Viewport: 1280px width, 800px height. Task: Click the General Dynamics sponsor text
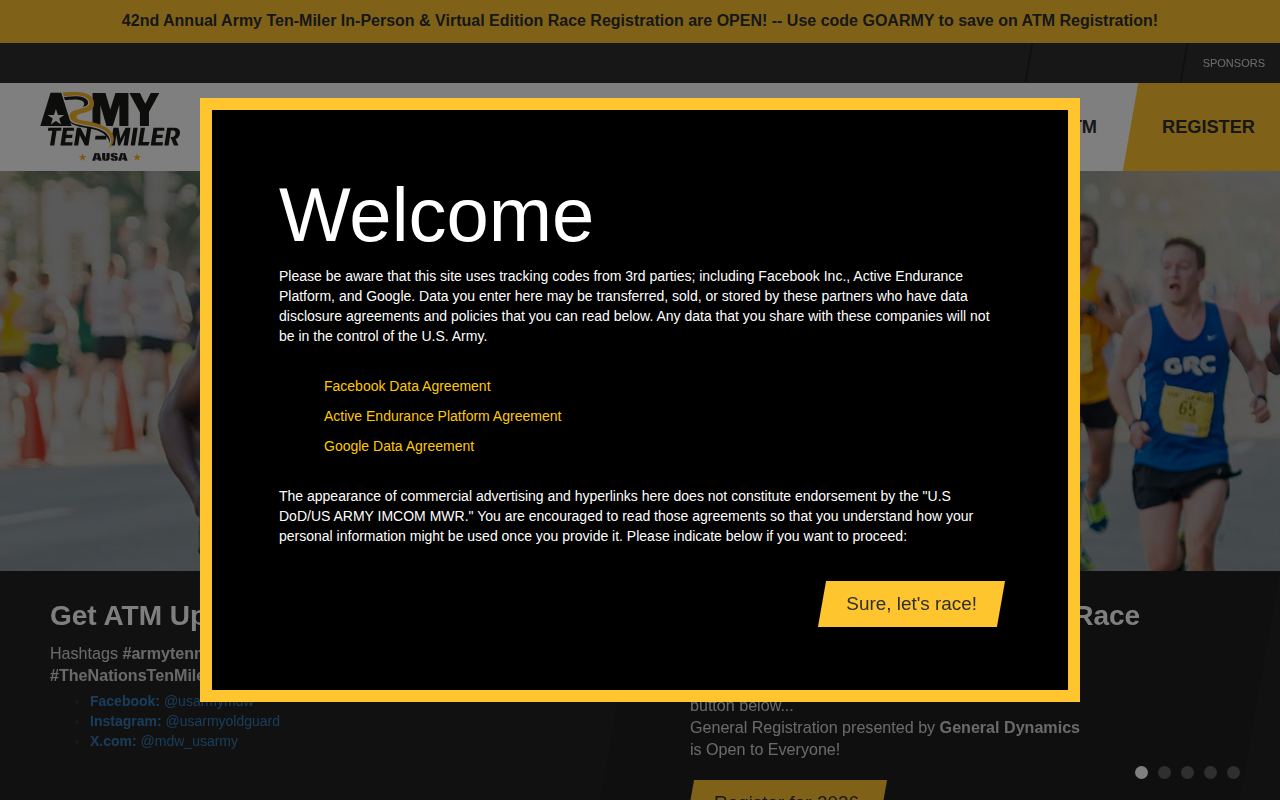pos(1009,727)
